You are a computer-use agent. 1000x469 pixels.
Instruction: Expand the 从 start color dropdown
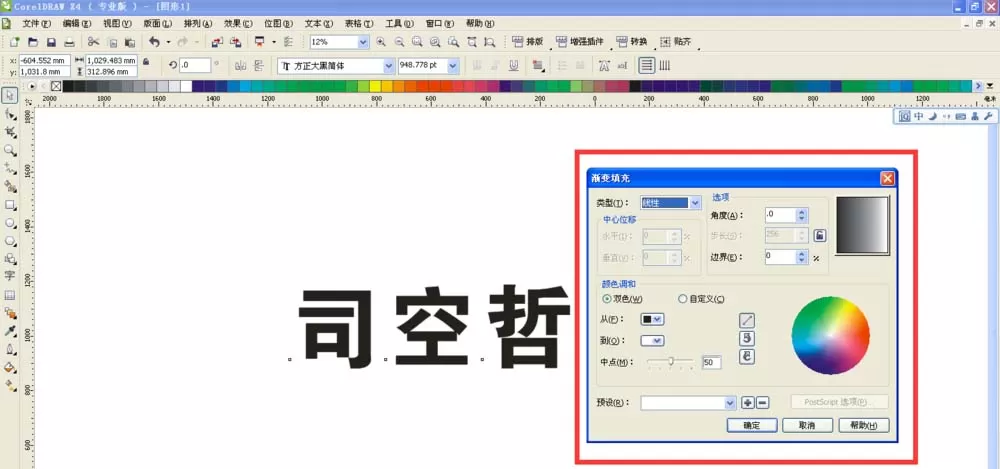652,319
